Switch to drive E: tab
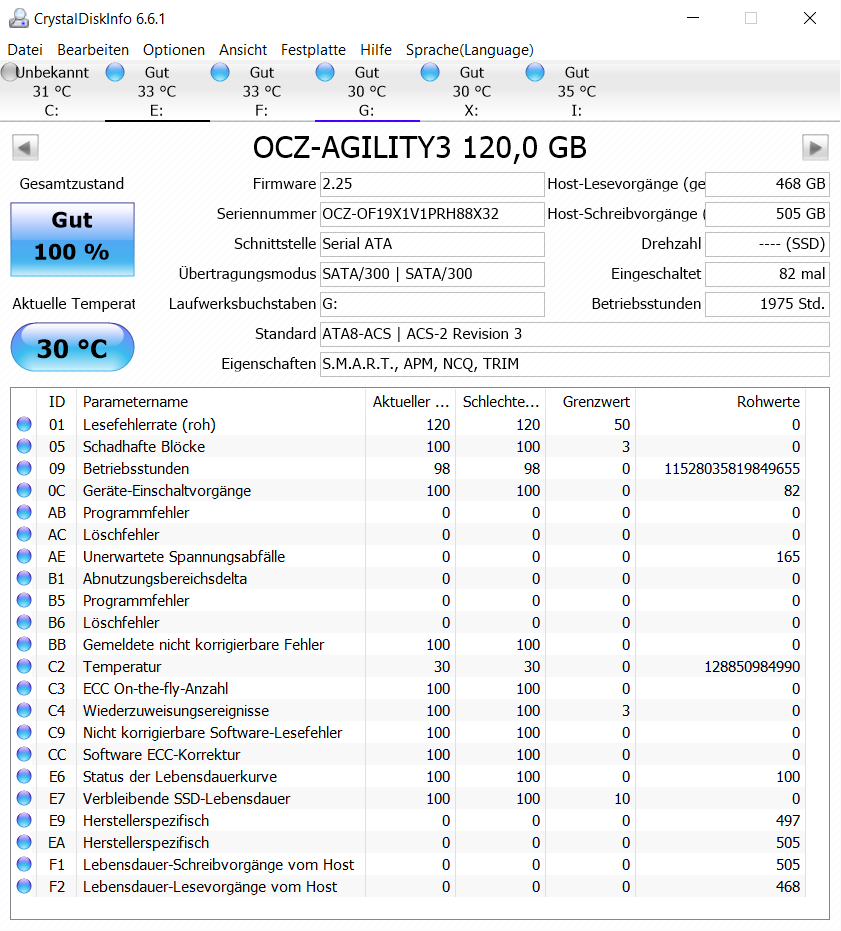The image size is (841, 931). coord(157,91)
